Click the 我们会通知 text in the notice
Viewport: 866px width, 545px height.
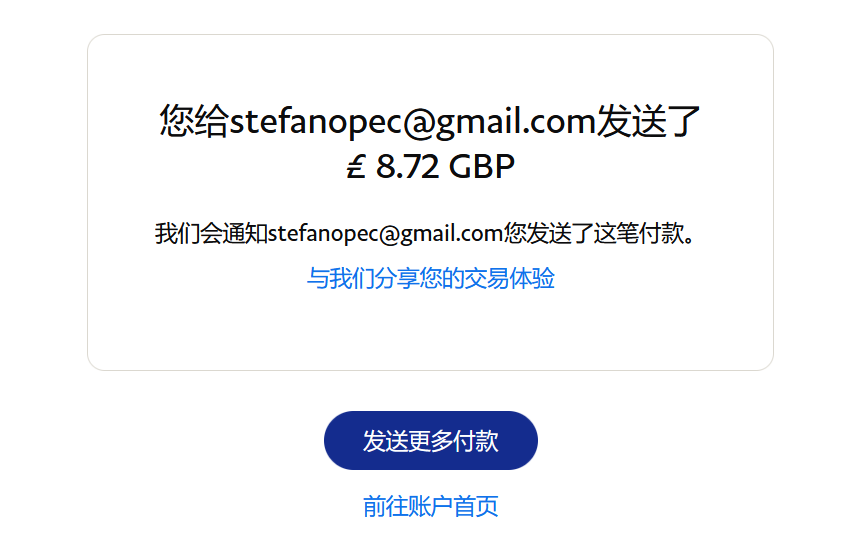[211, 234]
